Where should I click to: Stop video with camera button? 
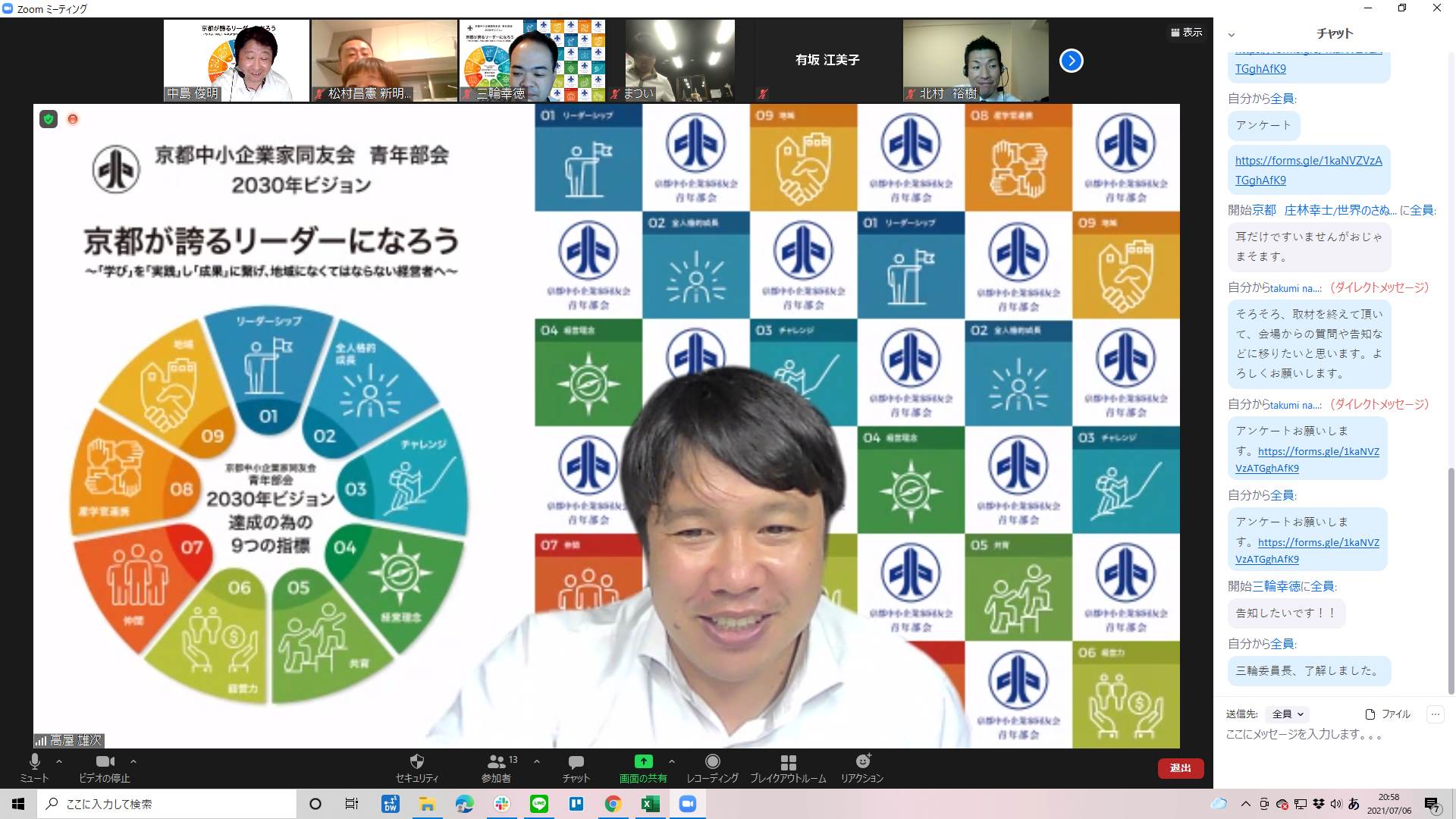coord(105,767)
